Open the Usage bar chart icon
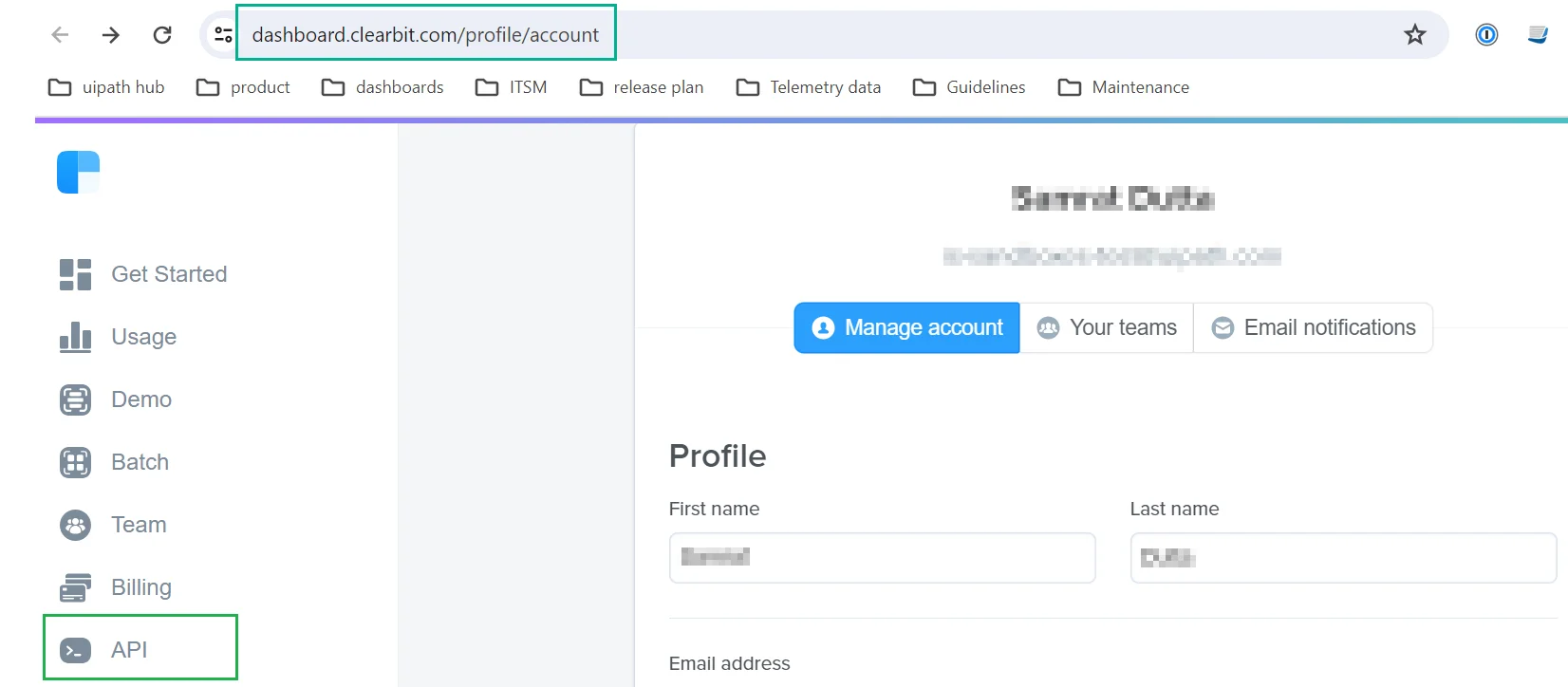The width and height of the screenshot is (1568, 687). click(75, 337)
